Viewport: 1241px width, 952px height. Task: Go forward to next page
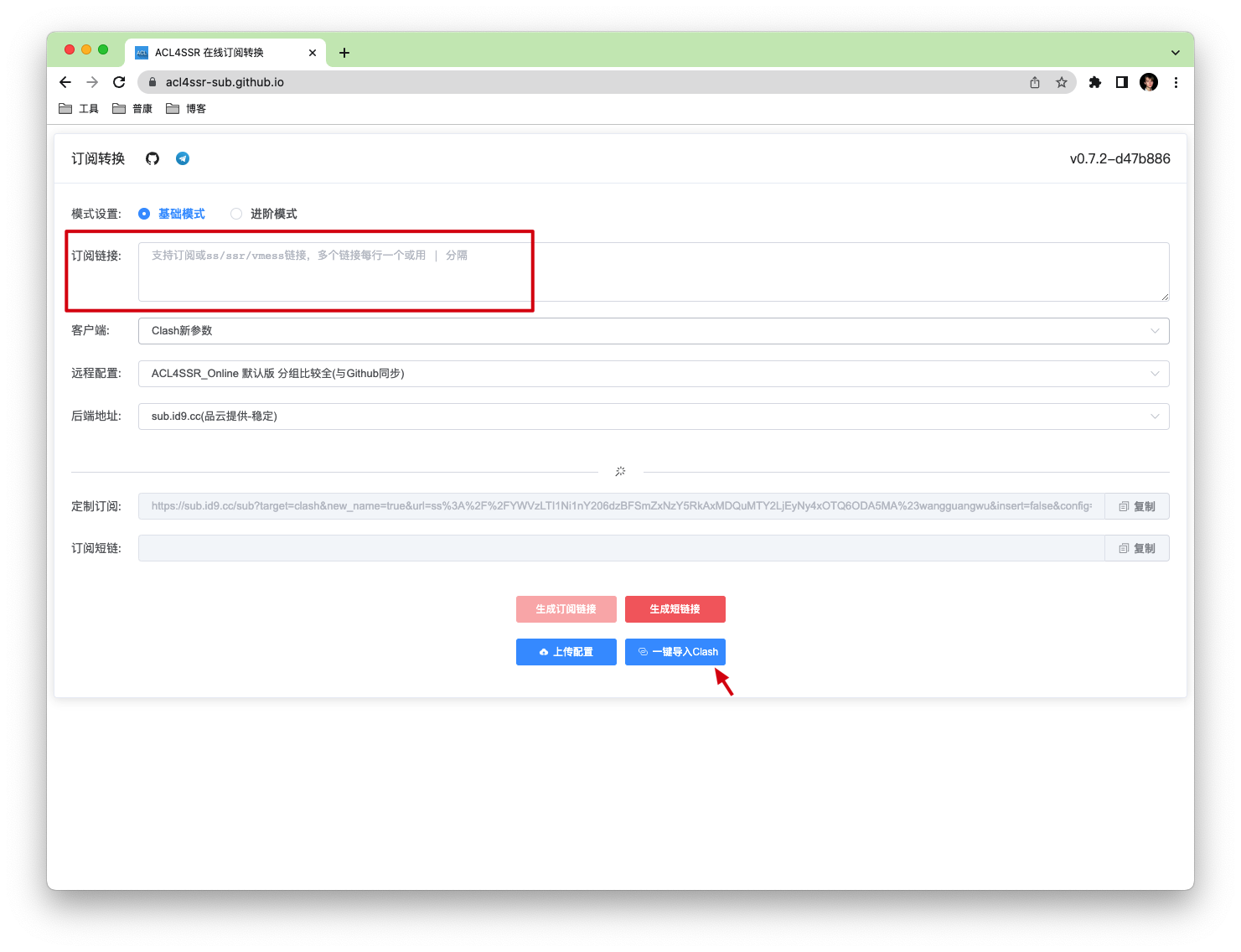click(92, 82)
